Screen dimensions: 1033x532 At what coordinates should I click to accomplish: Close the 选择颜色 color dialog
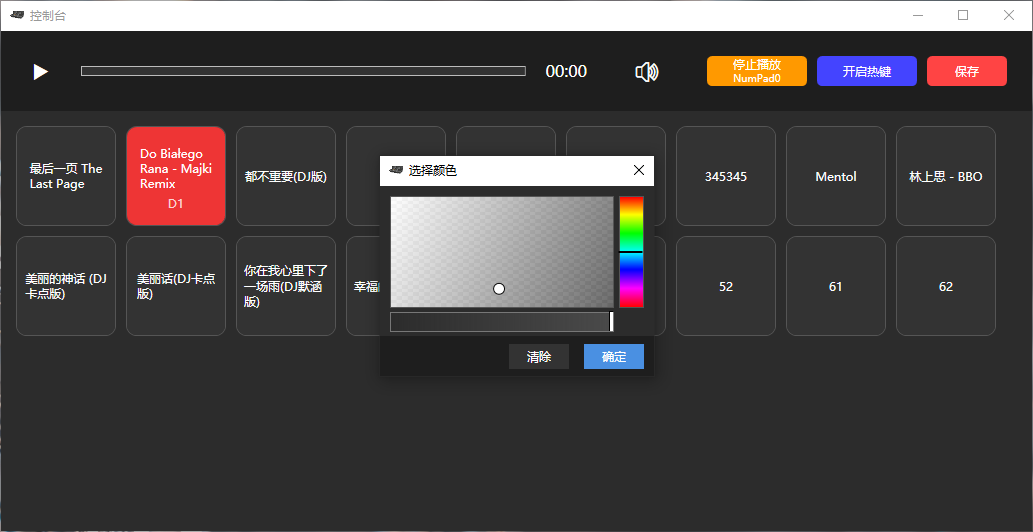click(638, 171)
